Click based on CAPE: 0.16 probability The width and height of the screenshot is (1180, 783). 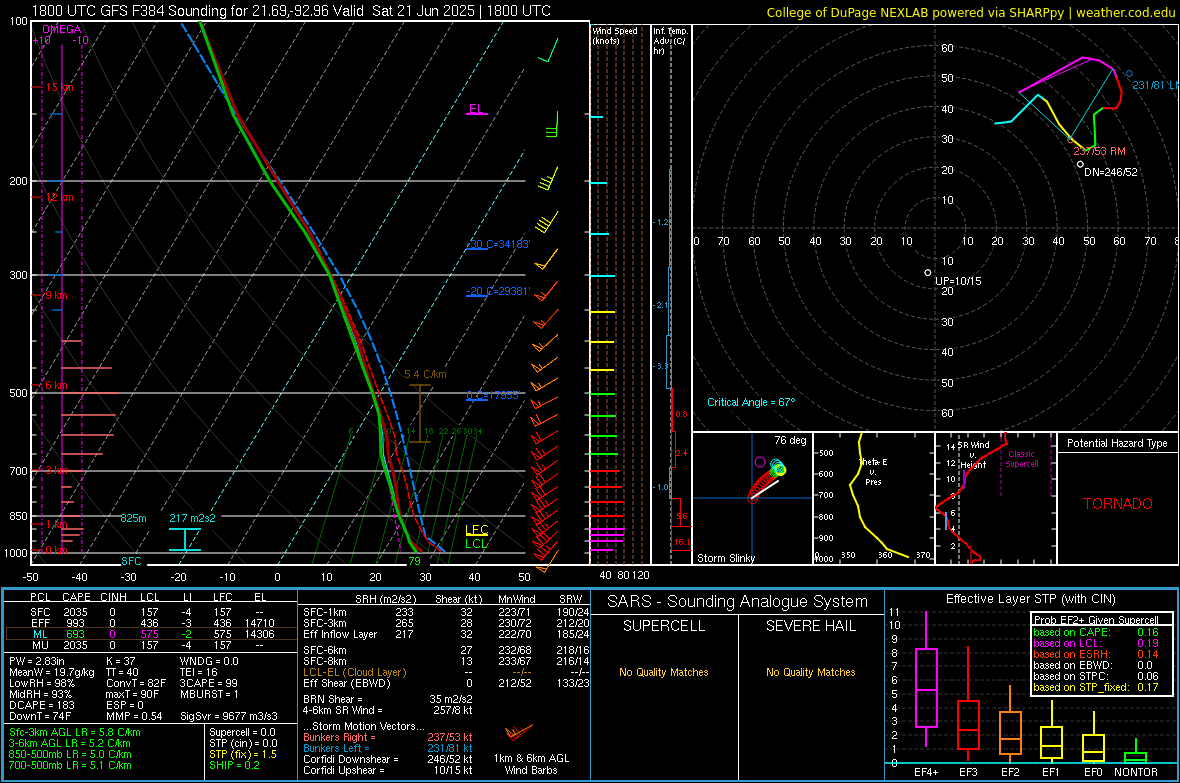click(x=1096, y=632)
